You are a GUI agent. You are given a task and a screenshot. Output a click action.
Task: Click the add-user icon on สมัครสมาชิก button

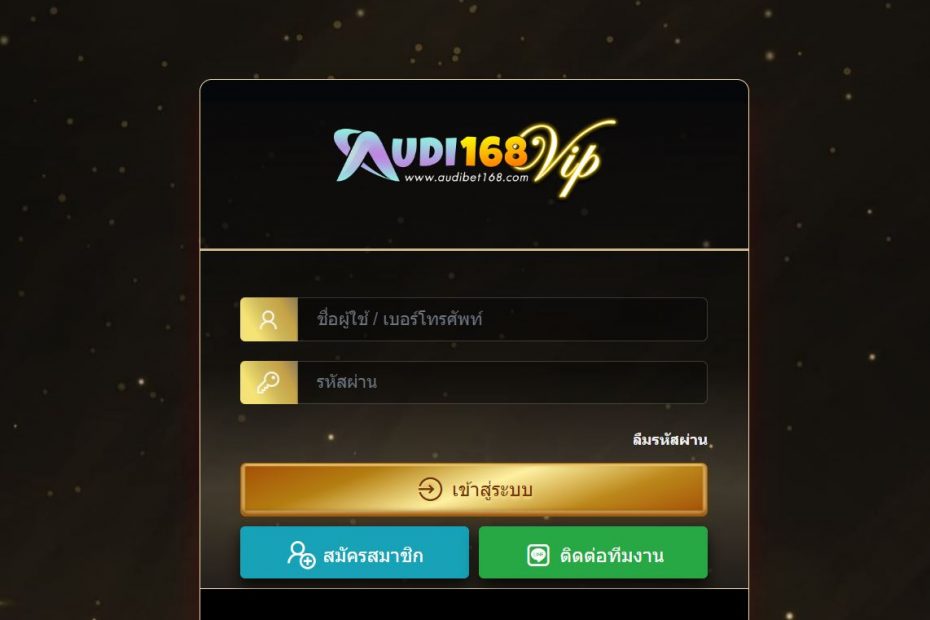tap(301, 555)
